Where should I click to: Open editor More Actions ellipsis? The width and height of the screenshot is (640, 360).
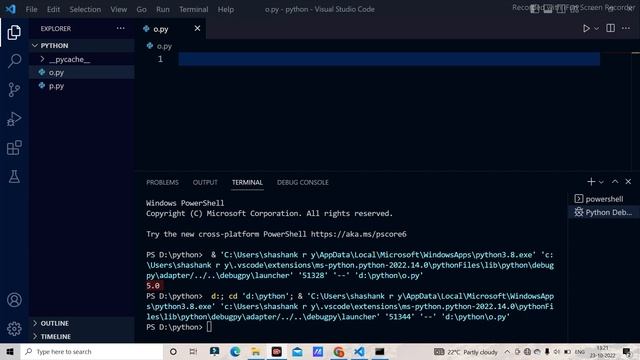tap(626, 28)
